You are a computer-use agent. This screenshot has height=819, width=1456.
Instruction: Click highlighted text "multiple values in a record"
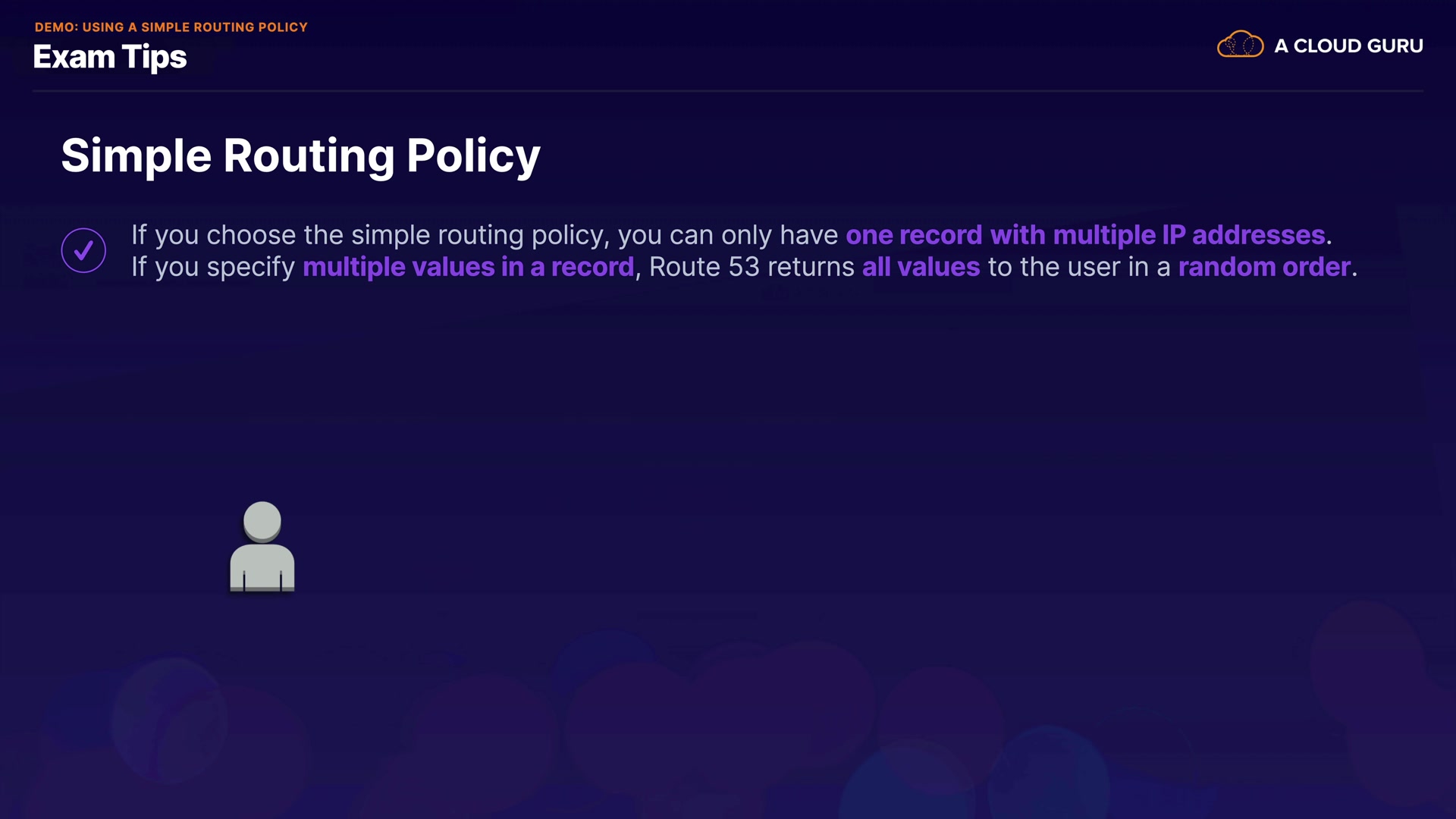point(468,267)
